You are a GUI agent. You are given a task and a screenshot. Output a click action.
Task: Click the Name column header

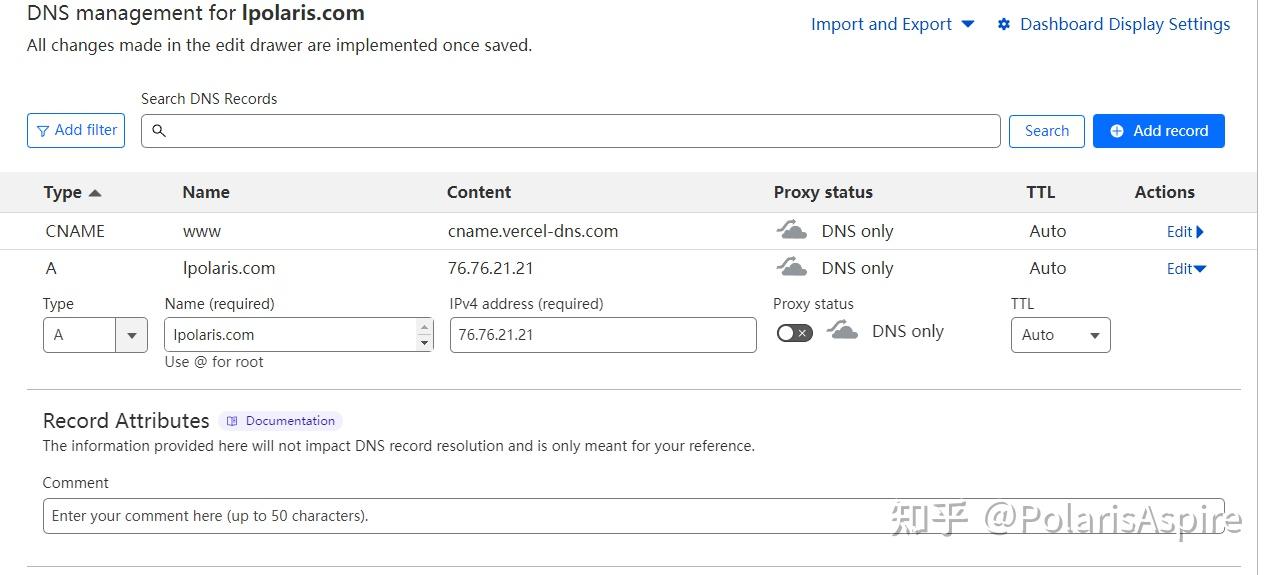coord(206,192)
